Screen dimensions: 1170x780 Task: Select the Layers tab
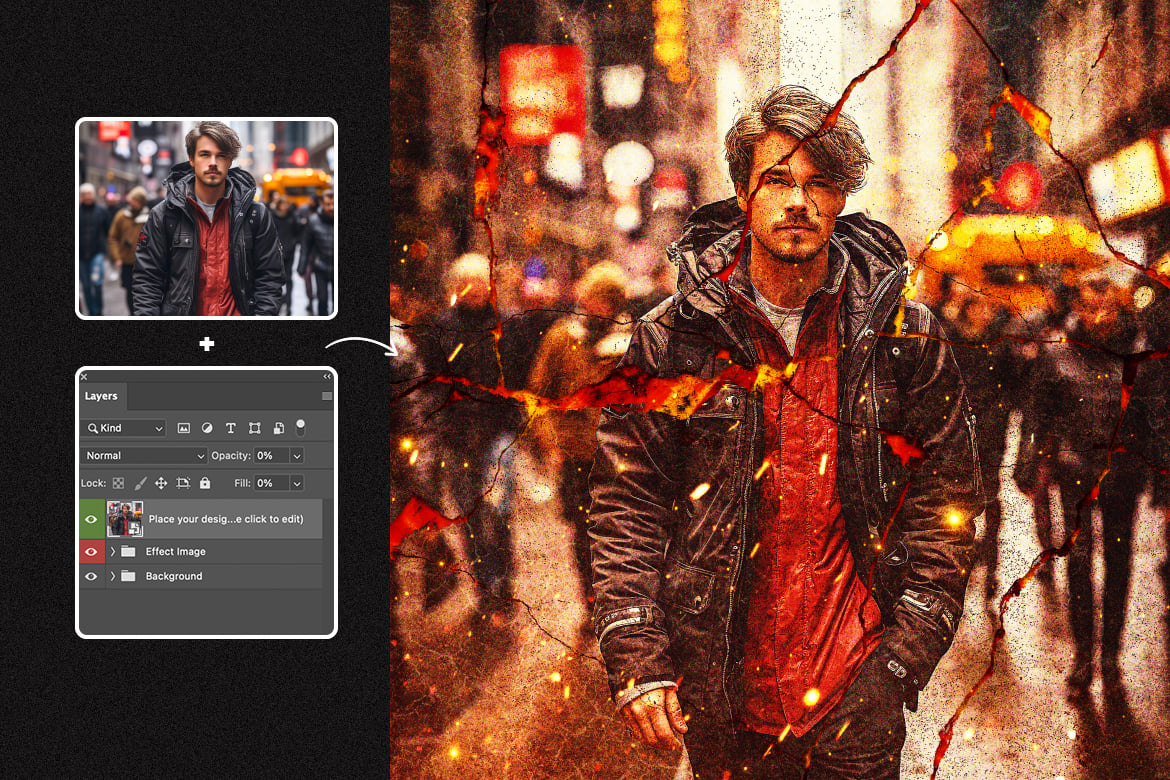click(101, 396)
